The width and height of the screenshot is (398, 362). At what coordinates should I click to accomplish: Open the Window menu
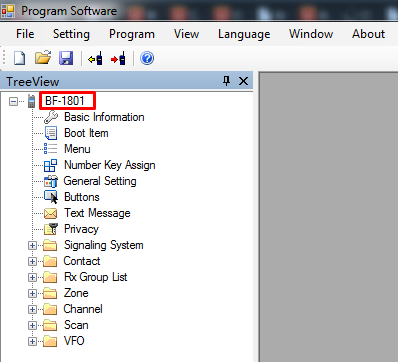click(x=311, y=34)
